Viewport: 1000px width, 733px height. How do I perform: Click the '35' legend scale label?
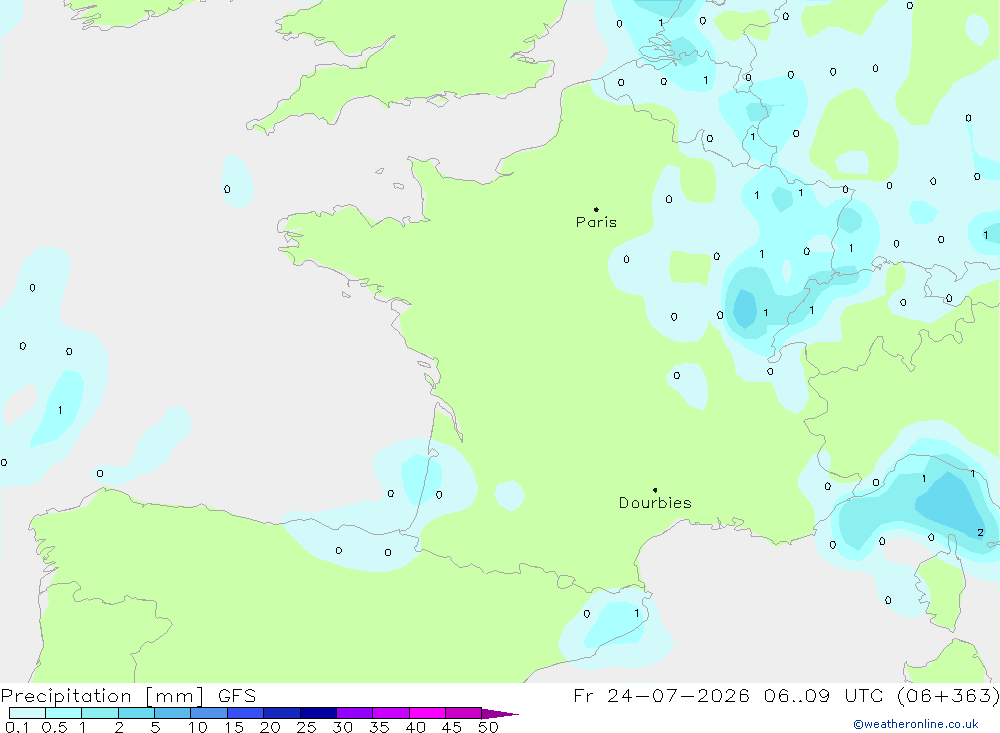point(379,727)
